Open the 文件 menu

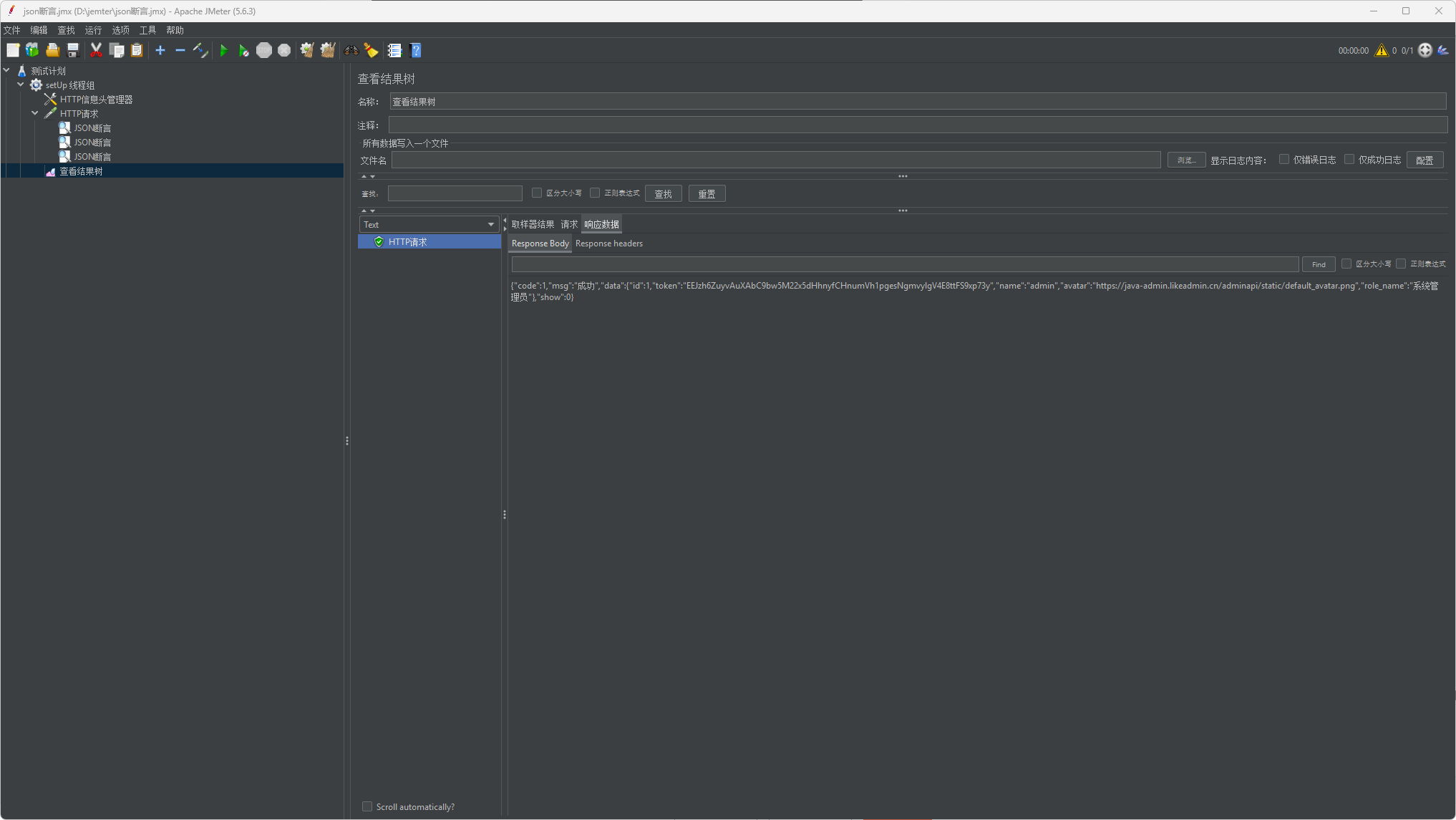12,30
